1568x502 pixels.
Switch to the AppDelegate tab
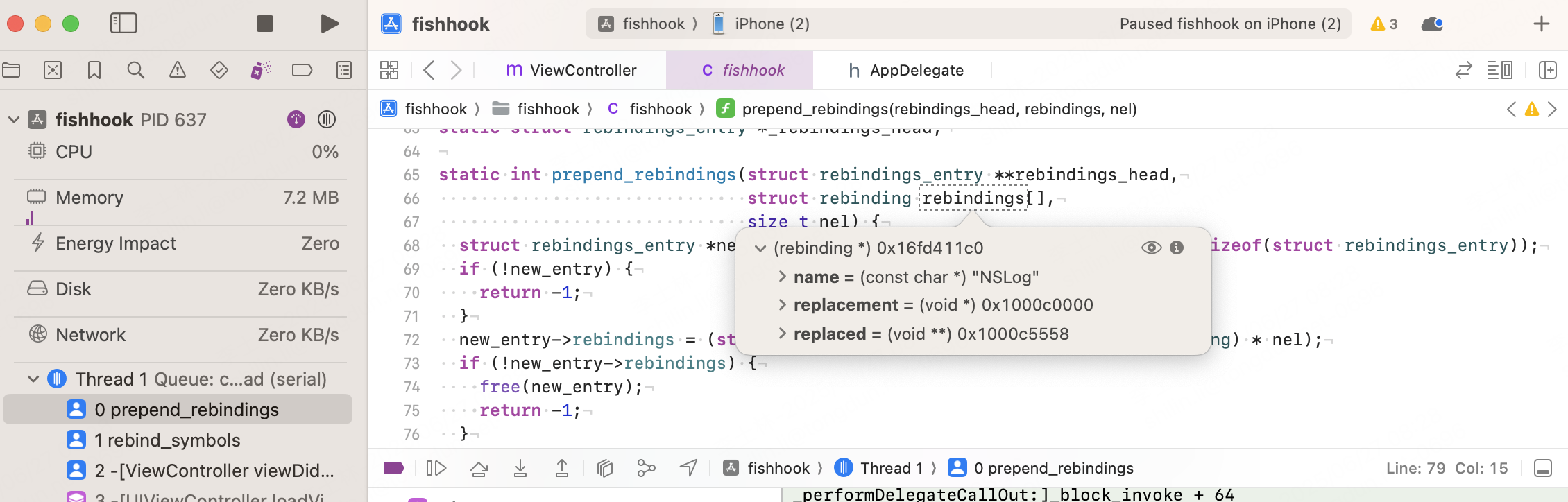tap(905, 70)
